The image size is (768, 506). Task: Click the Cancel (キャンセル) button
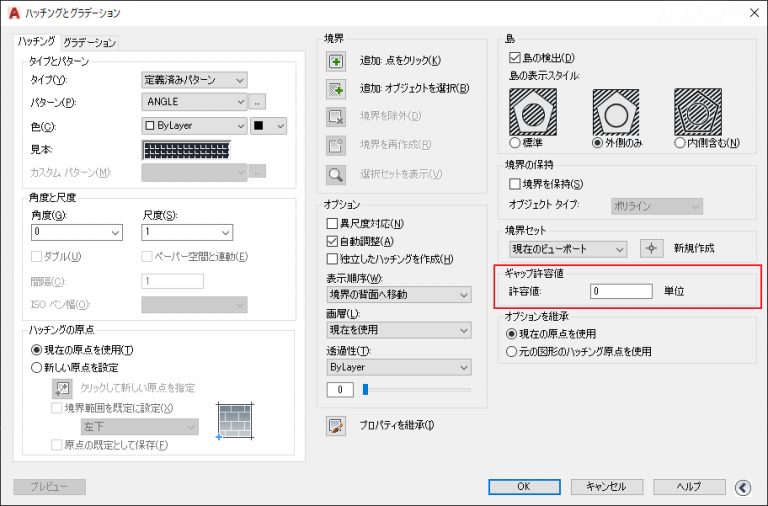606,487
